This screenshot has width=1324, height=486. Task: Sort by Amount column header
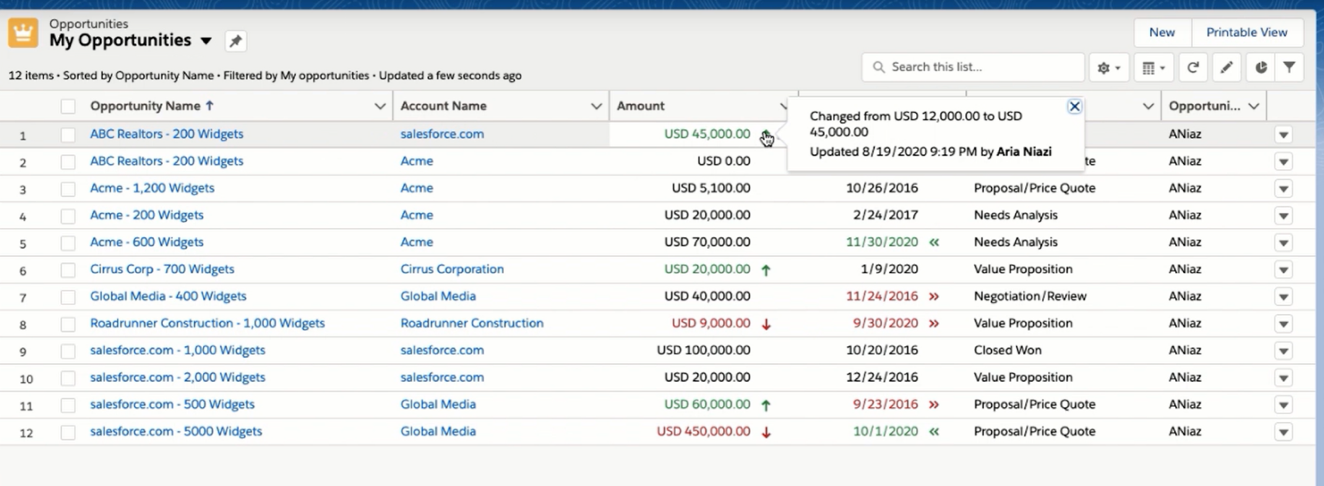click(x=641, y=106)
